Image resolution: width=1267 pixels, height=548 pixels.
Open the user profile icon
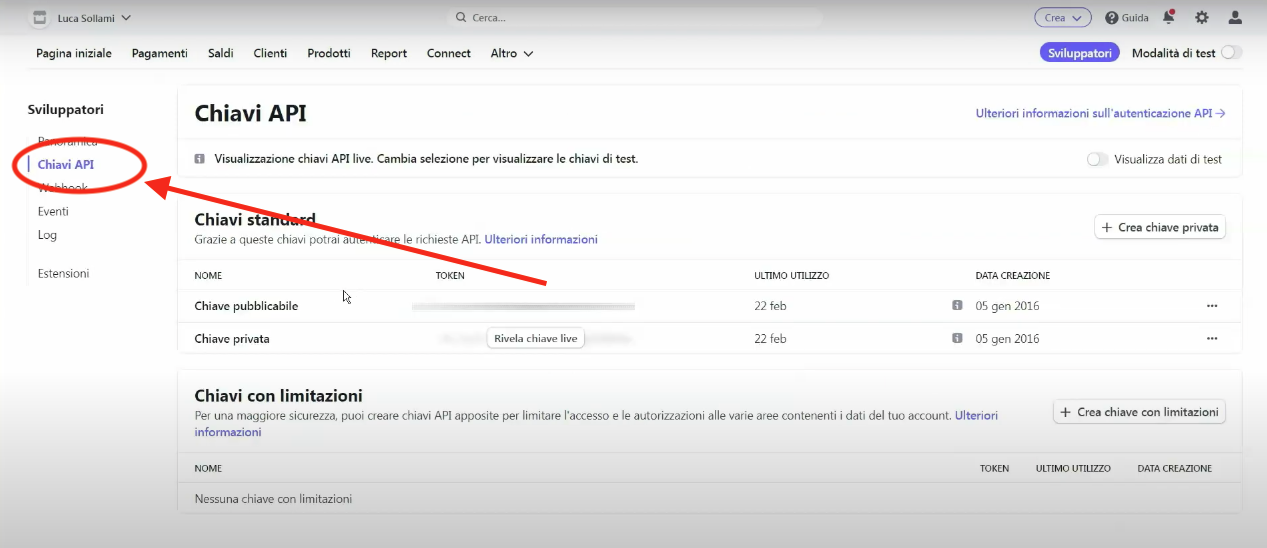point(1235,17)
